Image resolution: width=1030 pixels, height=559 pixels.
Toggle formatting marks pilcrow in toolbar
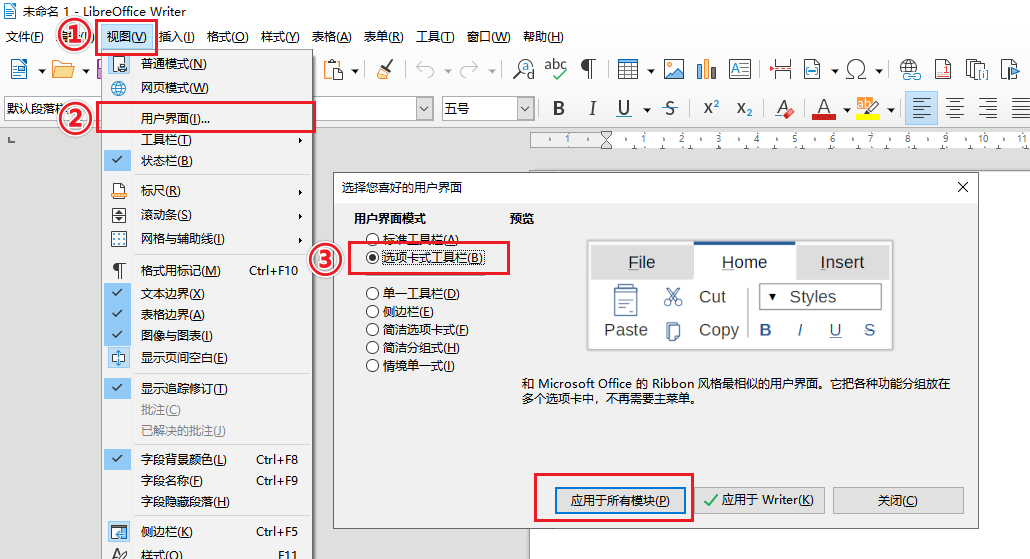pos(589,69)
